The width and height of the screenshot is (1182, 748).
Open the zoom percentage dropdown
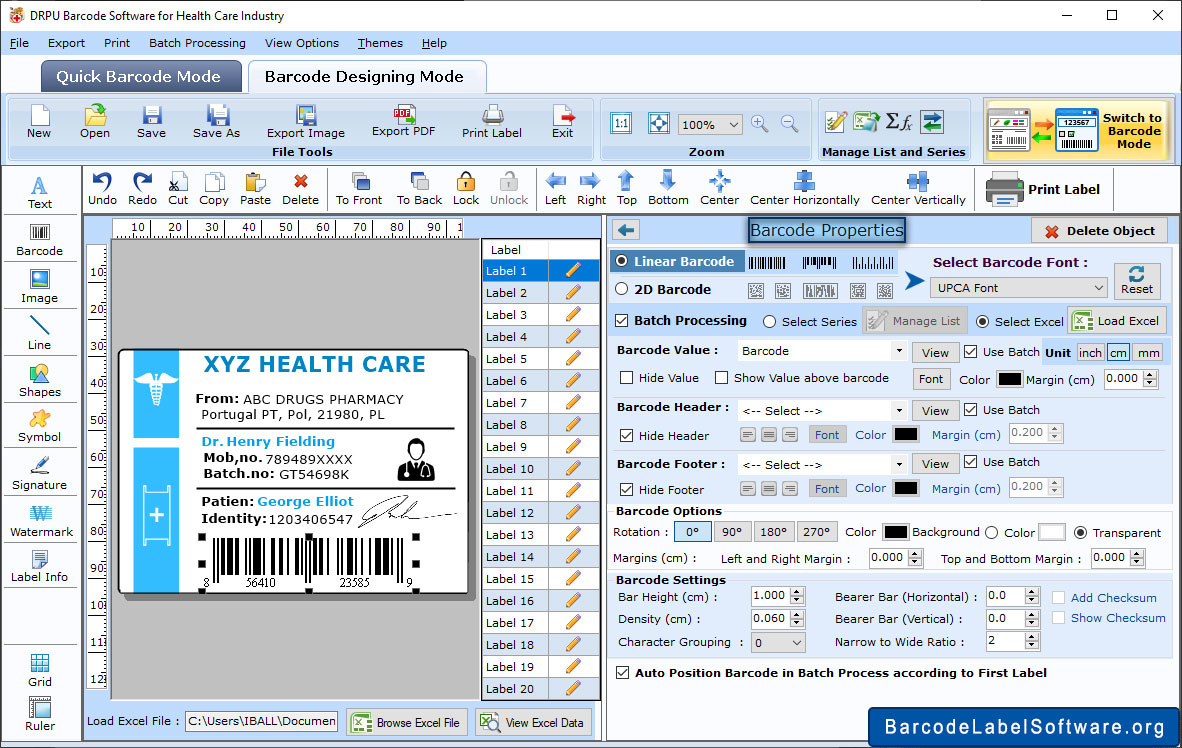[x=710, y=124]
